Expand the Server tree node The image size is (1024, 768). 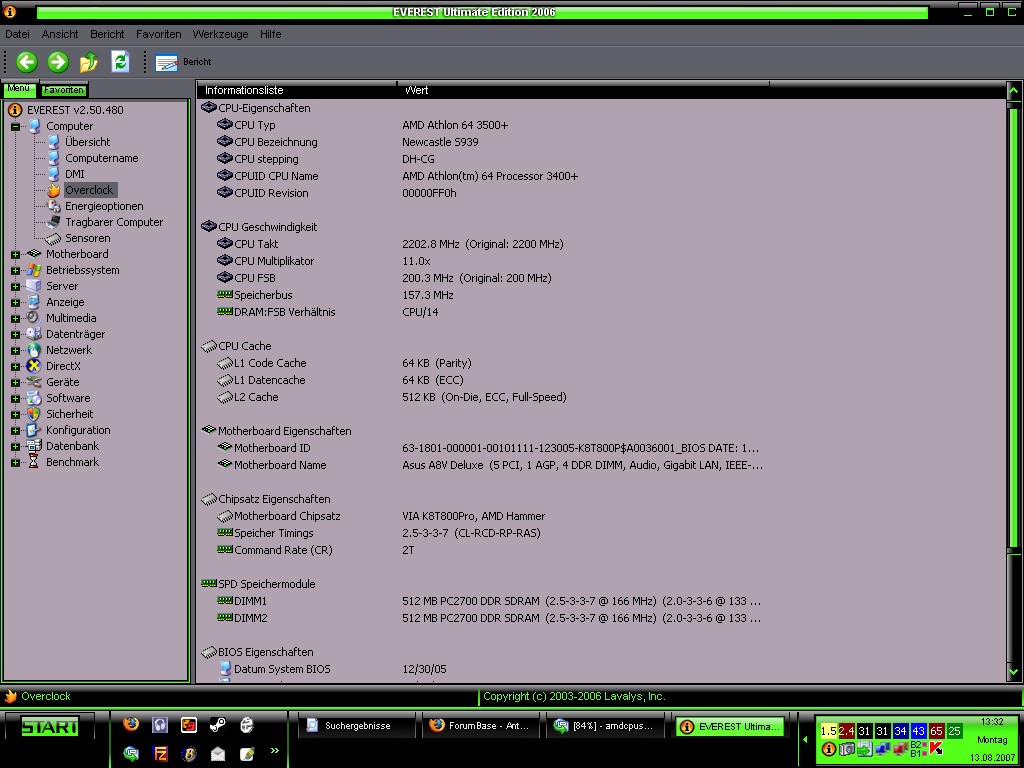pos(15,286)
